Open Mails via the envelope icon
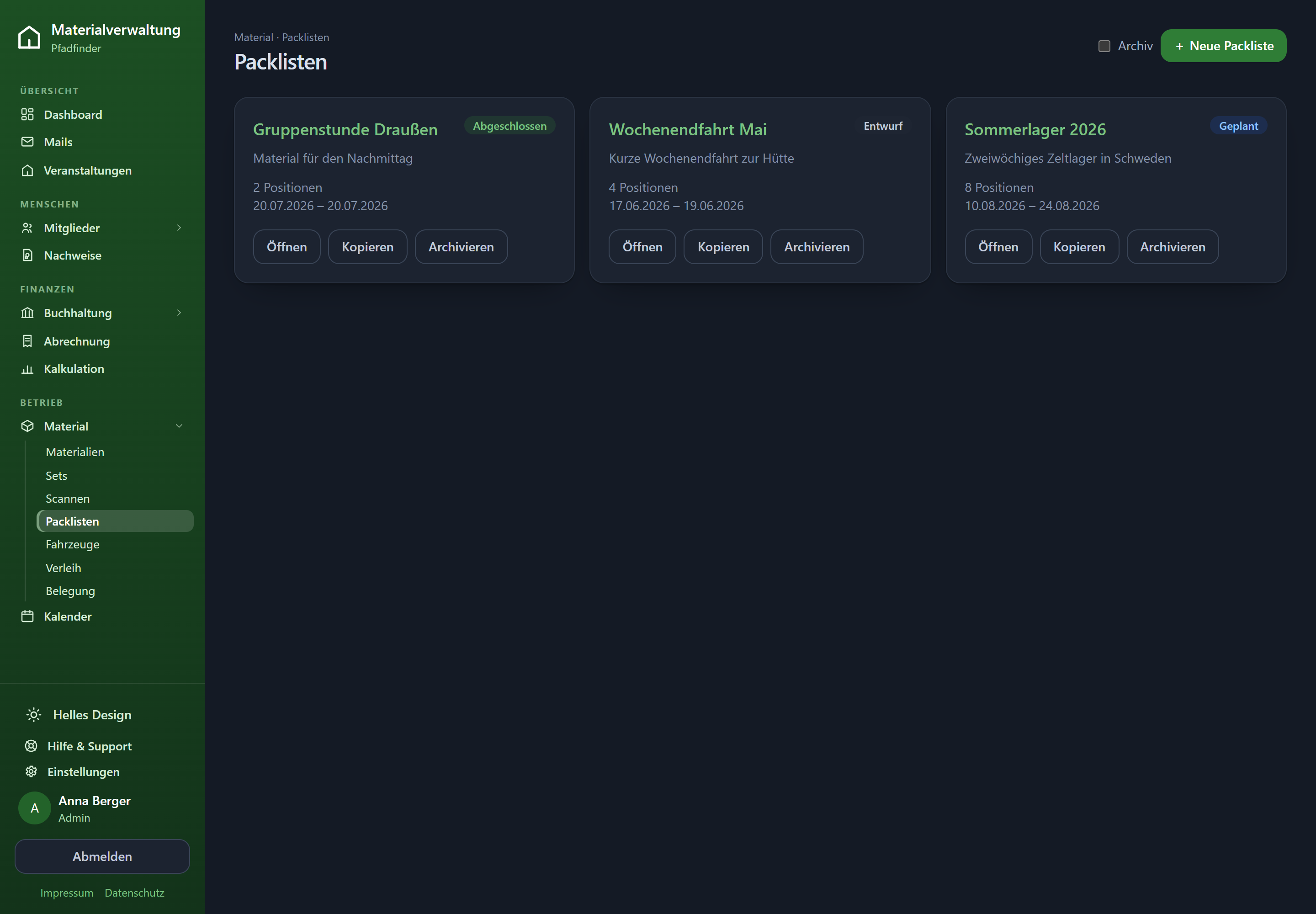The image size is (1316, 914). point(27,142)
